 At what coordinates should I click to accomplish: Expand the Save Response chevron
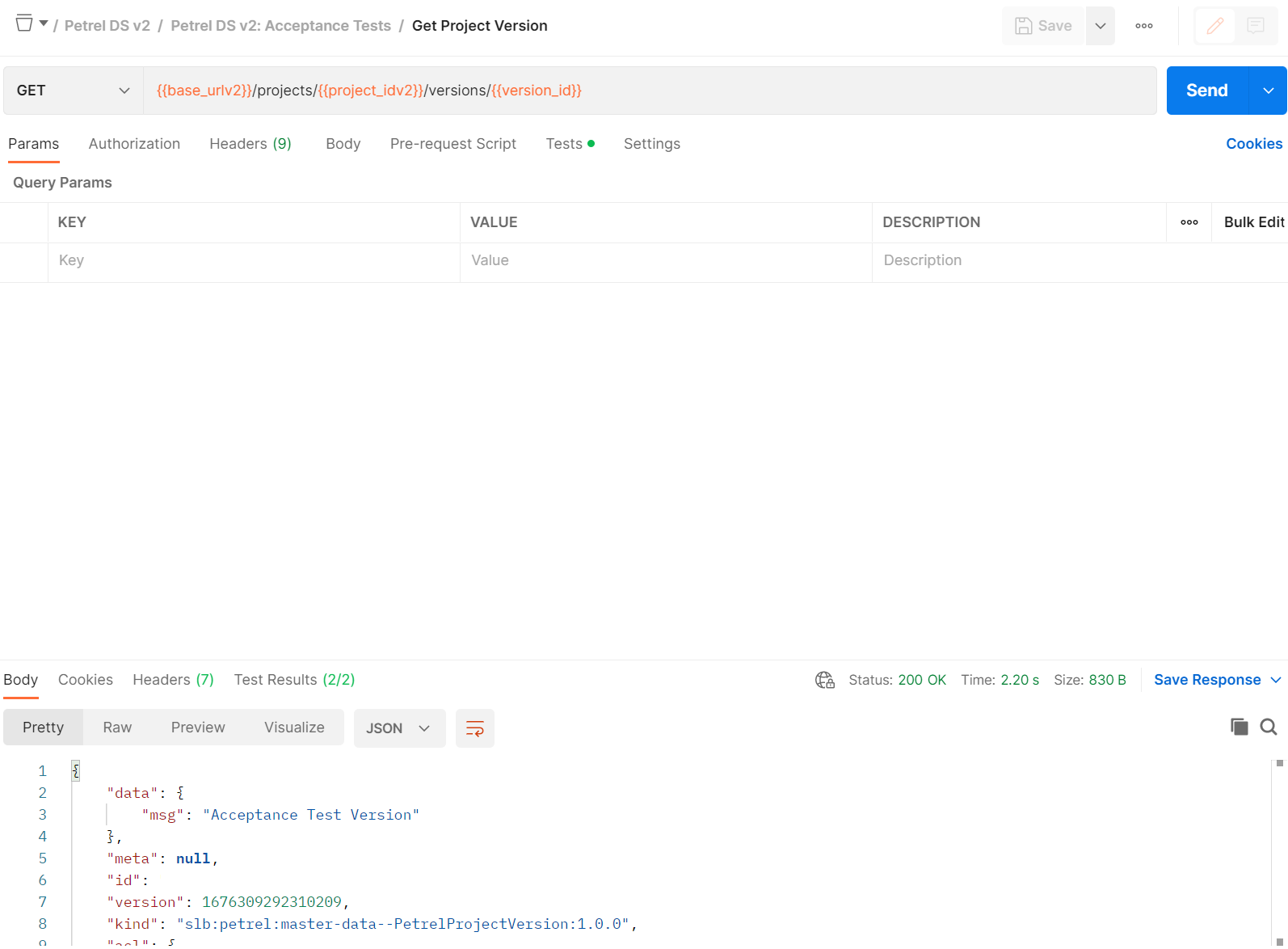click(1276, 680)
